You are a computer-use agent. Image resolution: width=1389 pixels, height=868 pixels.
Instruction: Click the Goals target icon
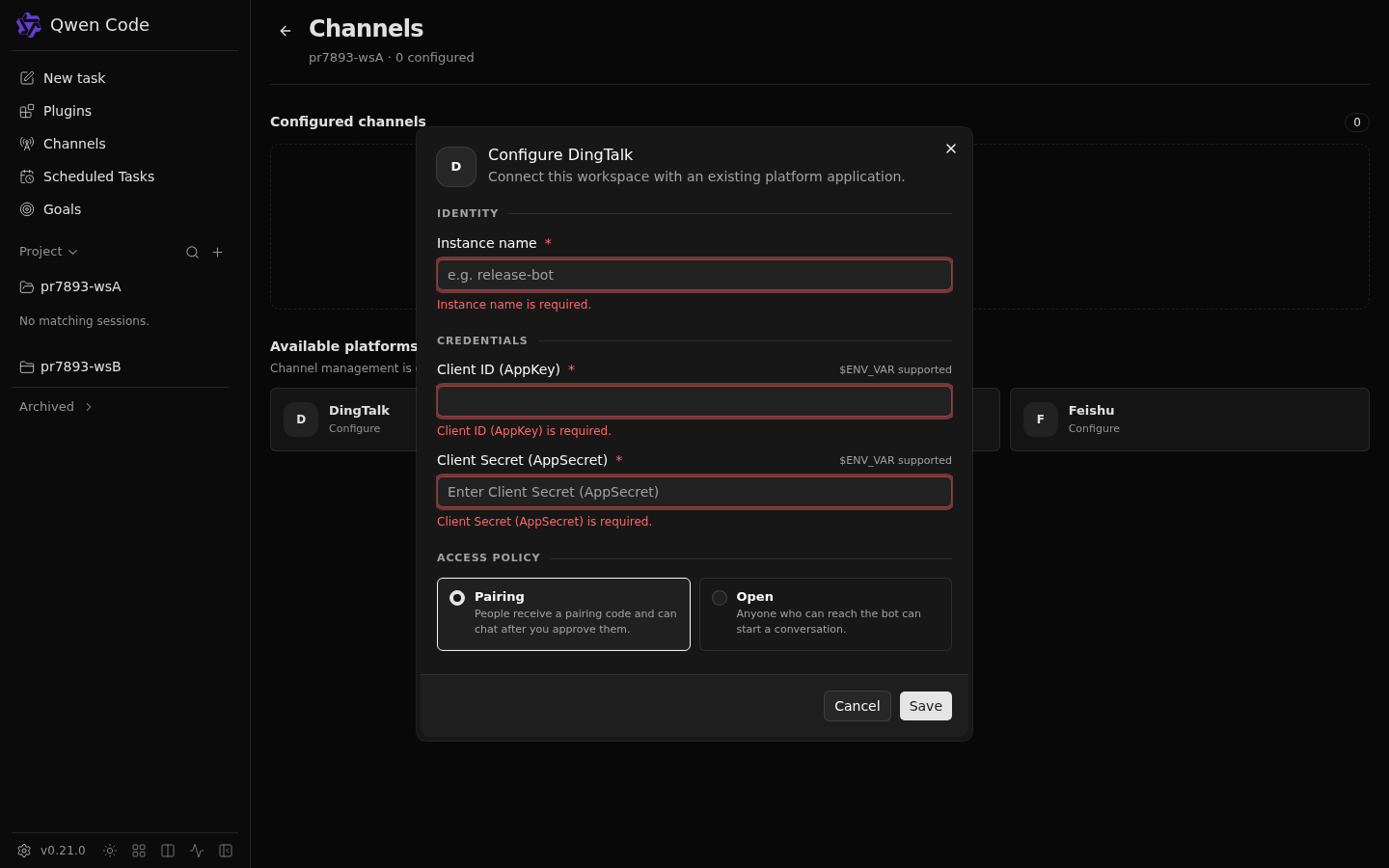27,209
